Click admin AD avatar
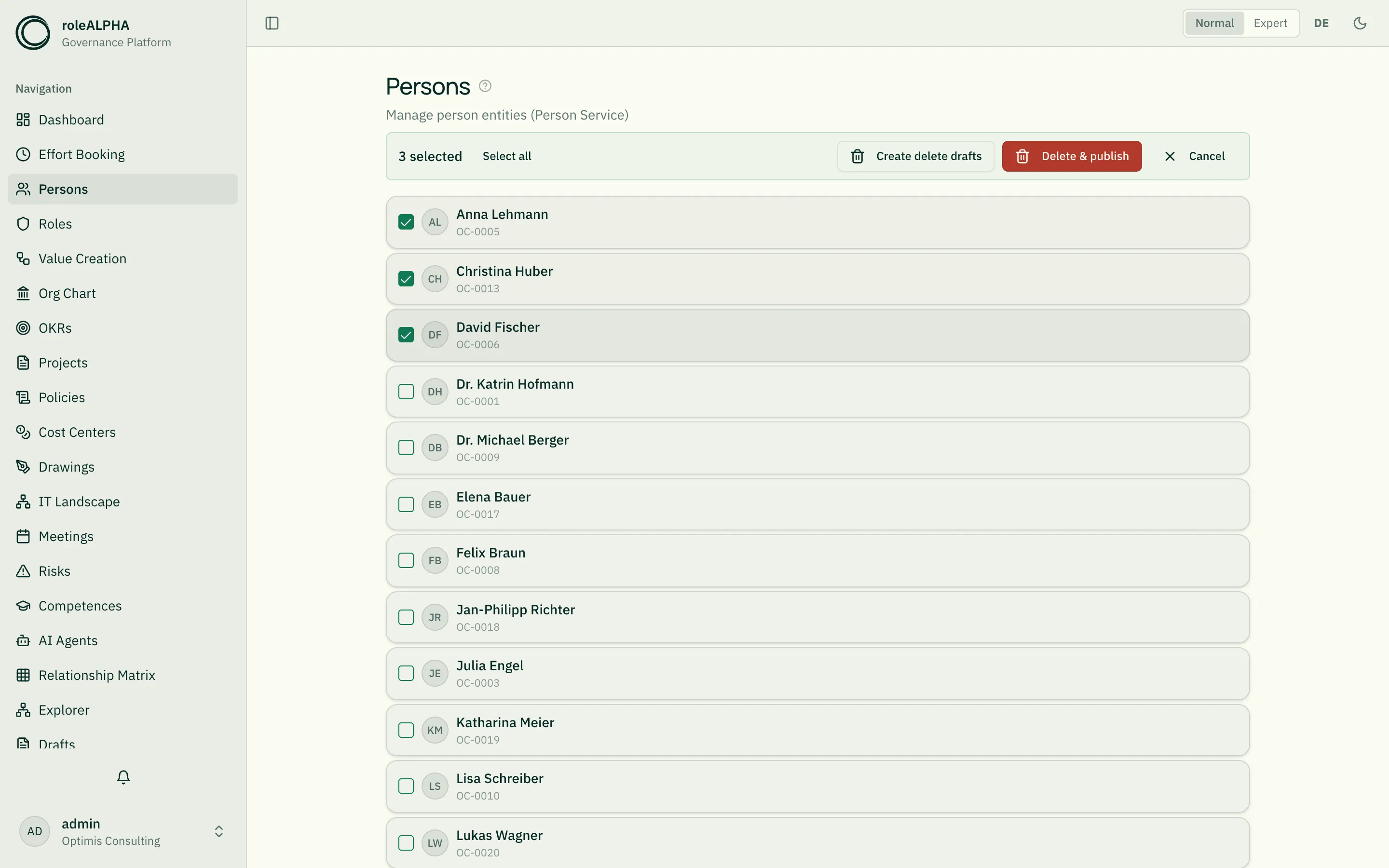Image resolution: width=1389 pixels, height=868 pixels. click(34, 831)
